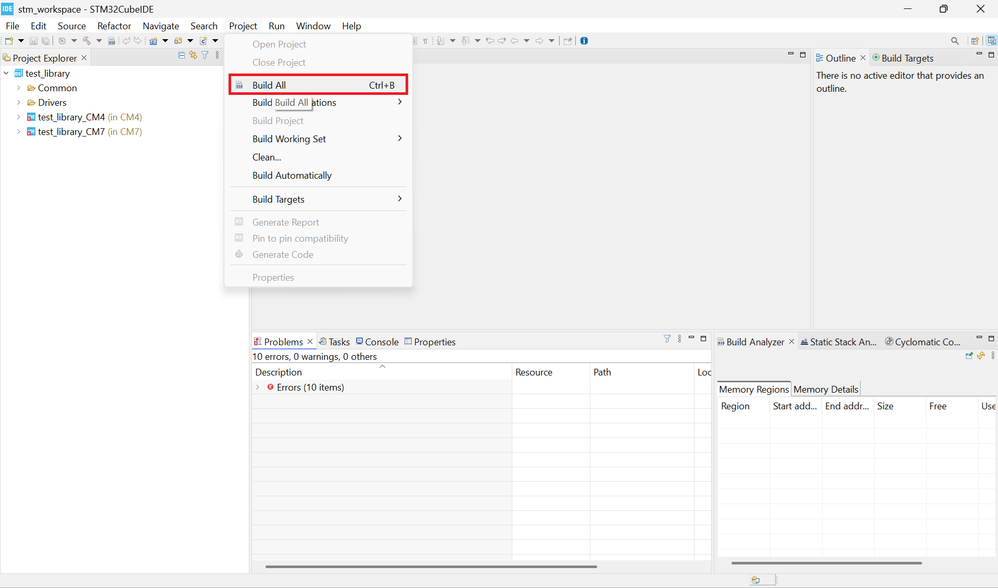Close the Build Analyzer tab

(792, 342)
